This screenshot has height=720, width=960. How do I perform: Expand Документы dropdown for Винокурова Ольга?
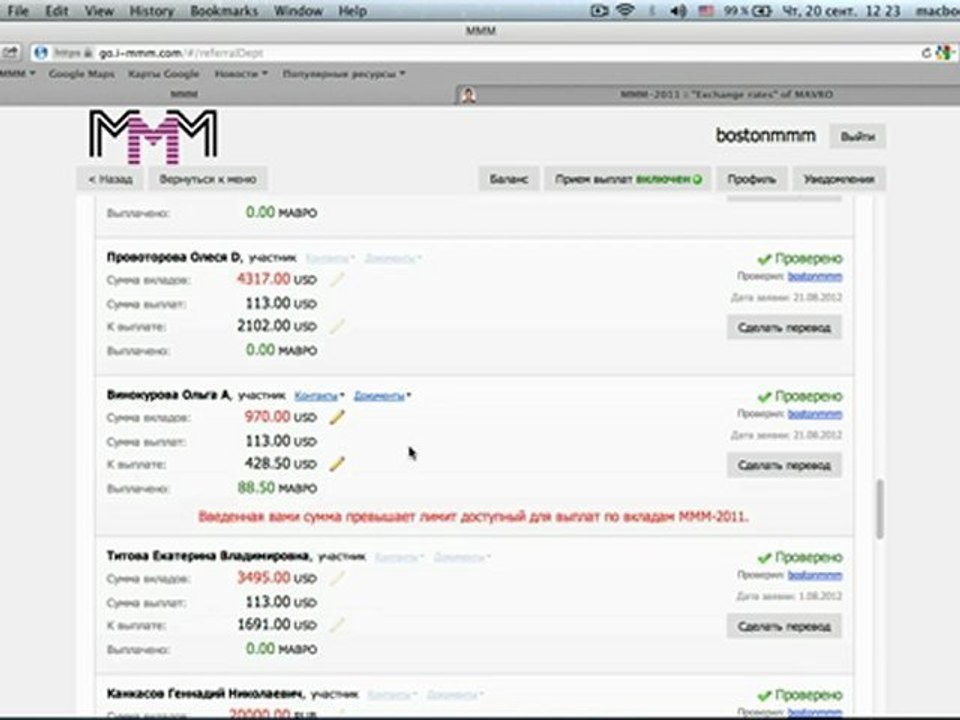pos(382,396)
